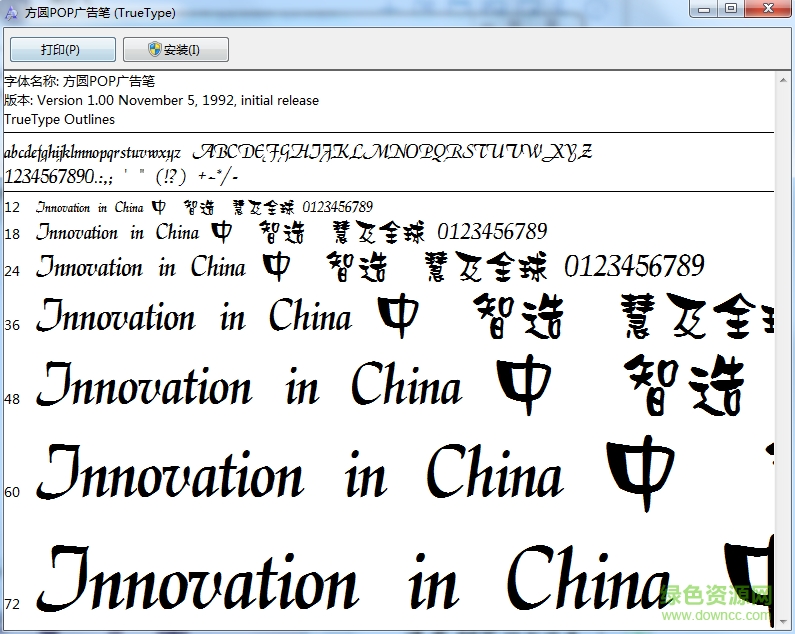This screenshot has height=634, width=795.
Task: Click the size label '18'
Action: point(12,234)
